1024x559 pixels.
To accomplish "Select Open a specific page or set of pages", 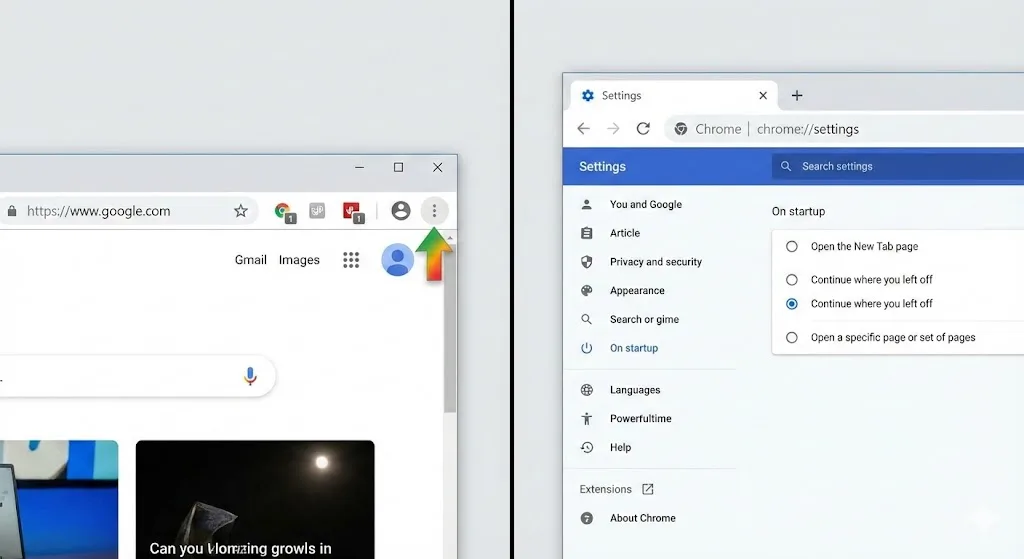I will click(x=792, y=338).
